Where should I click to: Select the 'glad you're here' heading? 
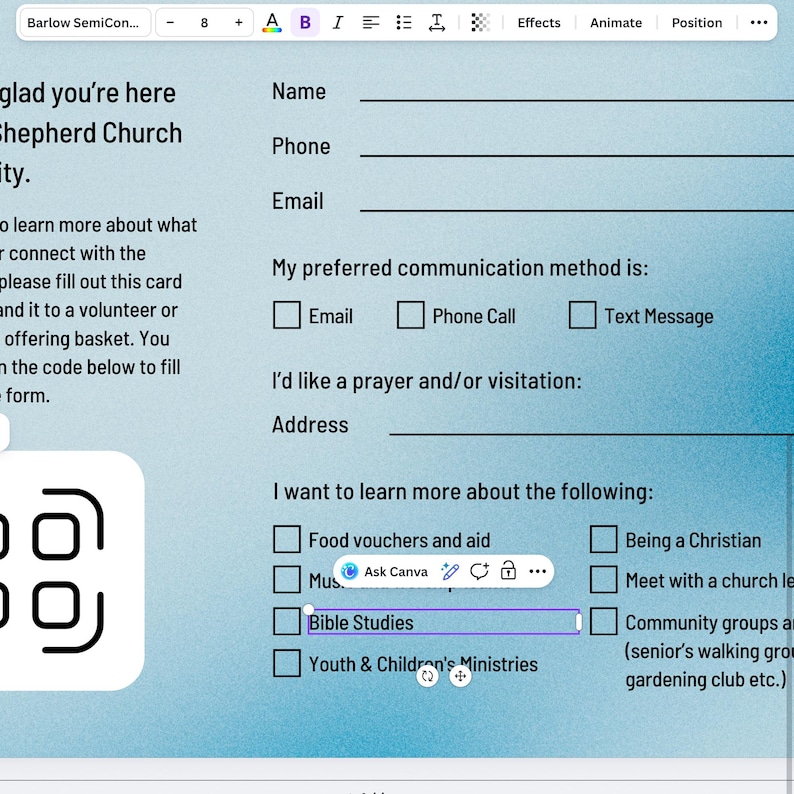[x=87, y=93]
